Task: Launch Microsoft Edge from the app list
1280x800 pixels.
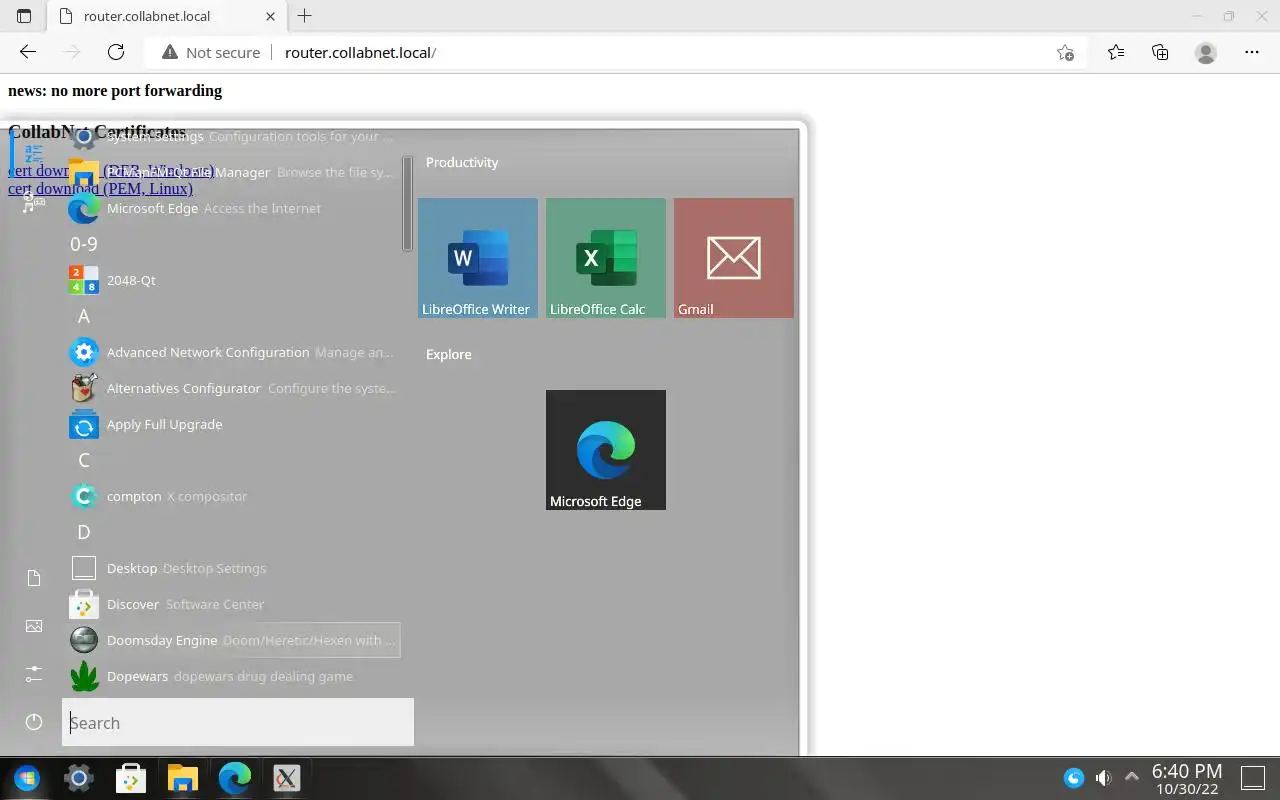Action: (233, 208)
